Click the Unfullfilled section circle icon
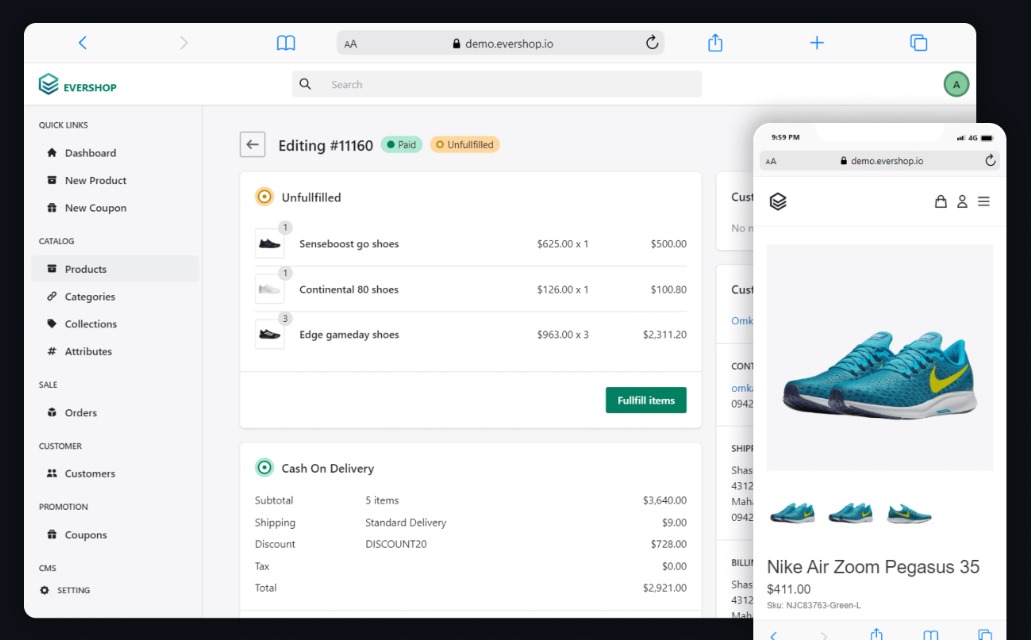Image resolution: width=1031 pixels, height=640 pixels. point(264,197)
